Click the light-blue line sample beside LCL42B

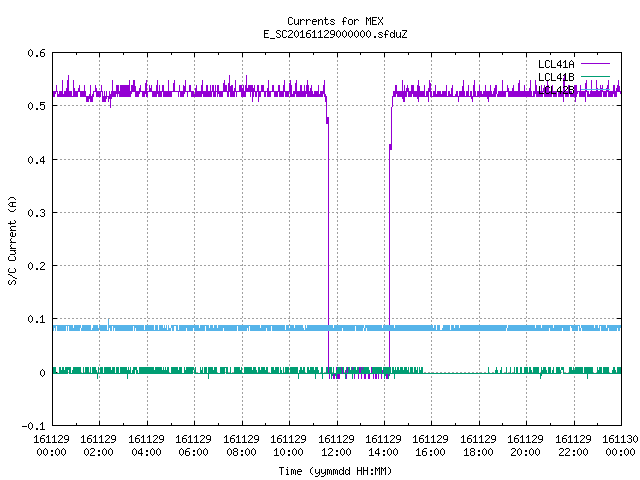click(x=595, y=89)
